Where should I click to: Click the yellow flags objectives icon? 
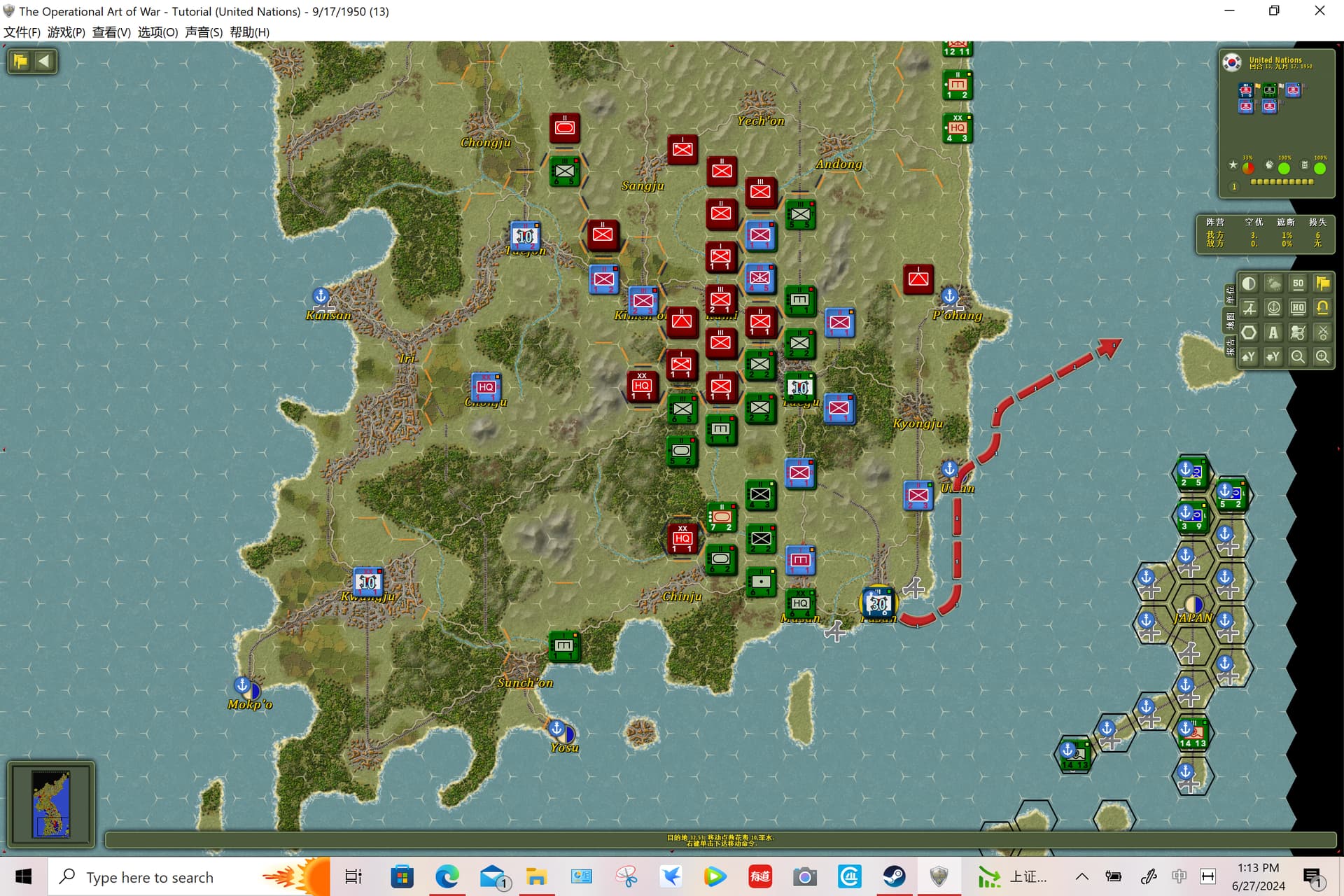pos(1322,283)
